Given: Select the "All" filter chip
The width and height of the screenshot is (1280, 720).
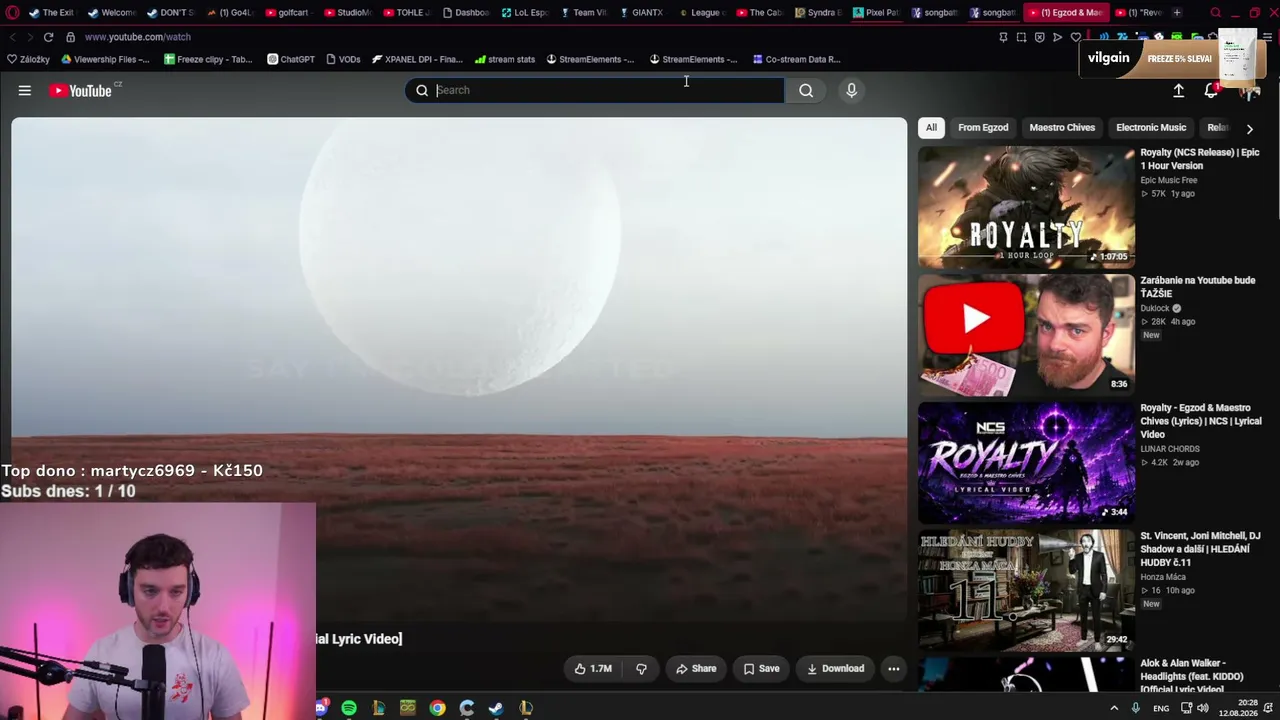Looking at the screenshot, I should pyautogui.click(x=931, y=128).
